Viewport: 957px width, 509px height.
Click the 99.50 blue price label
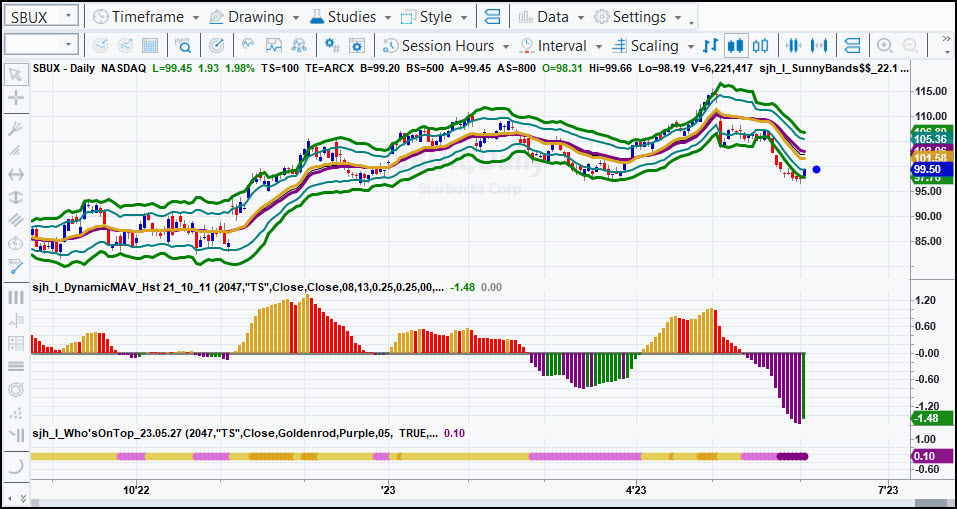tap(932, 169)
